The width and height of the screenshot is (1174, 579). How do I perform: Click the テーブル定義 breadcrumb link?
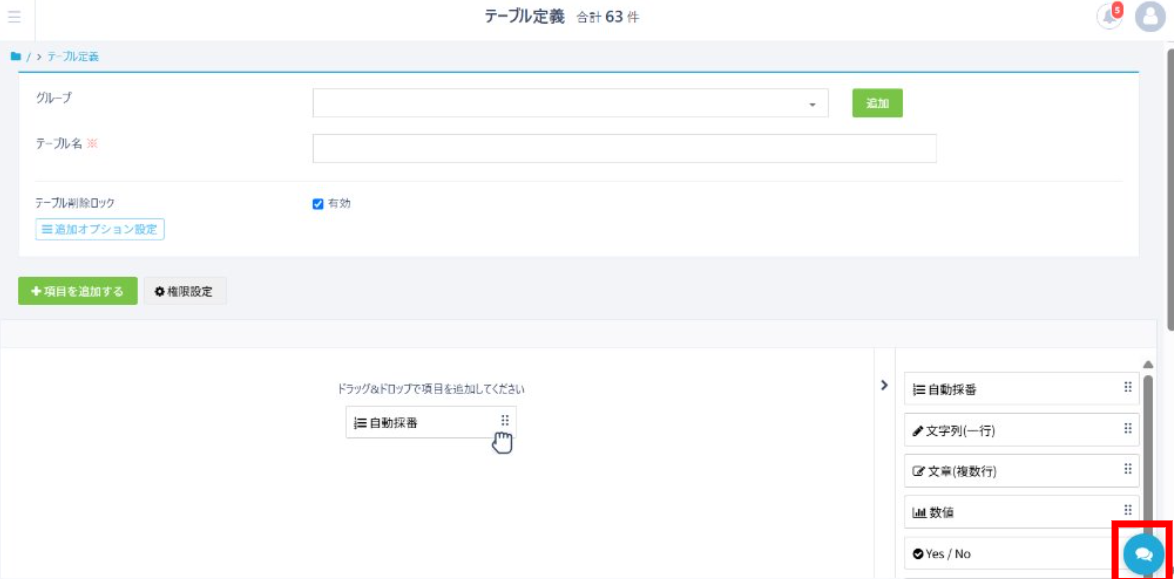point(73,56)
